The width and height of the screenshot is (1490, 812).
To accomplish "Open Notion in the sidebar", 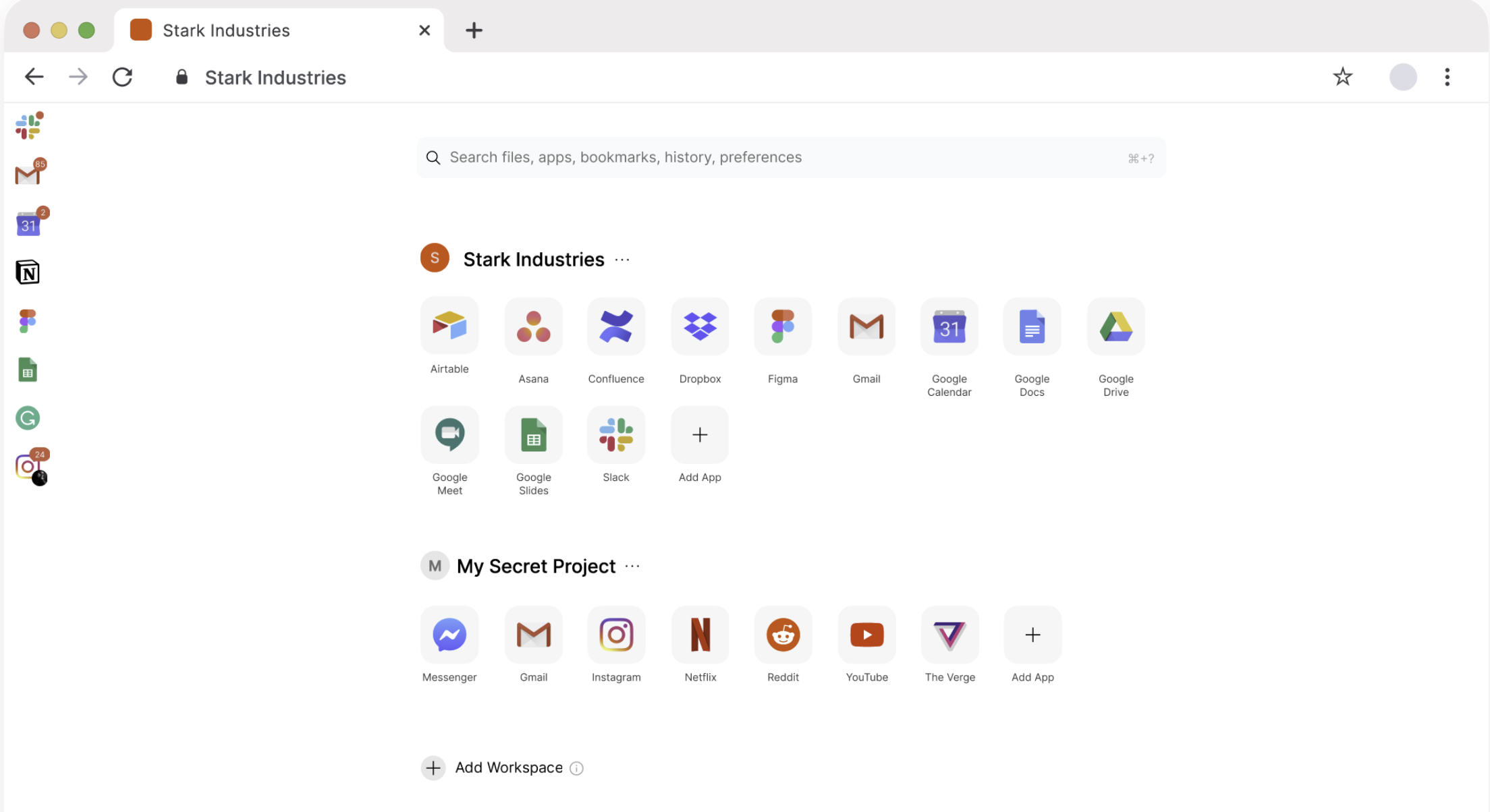I will point(28,272).
